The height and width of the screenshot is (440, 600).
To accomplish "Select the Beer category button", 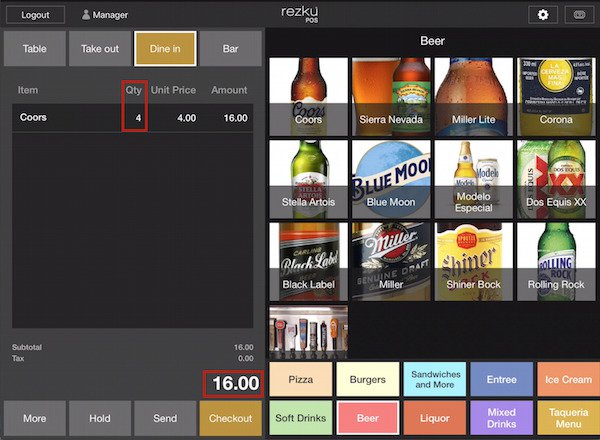I will click(368, 418).
